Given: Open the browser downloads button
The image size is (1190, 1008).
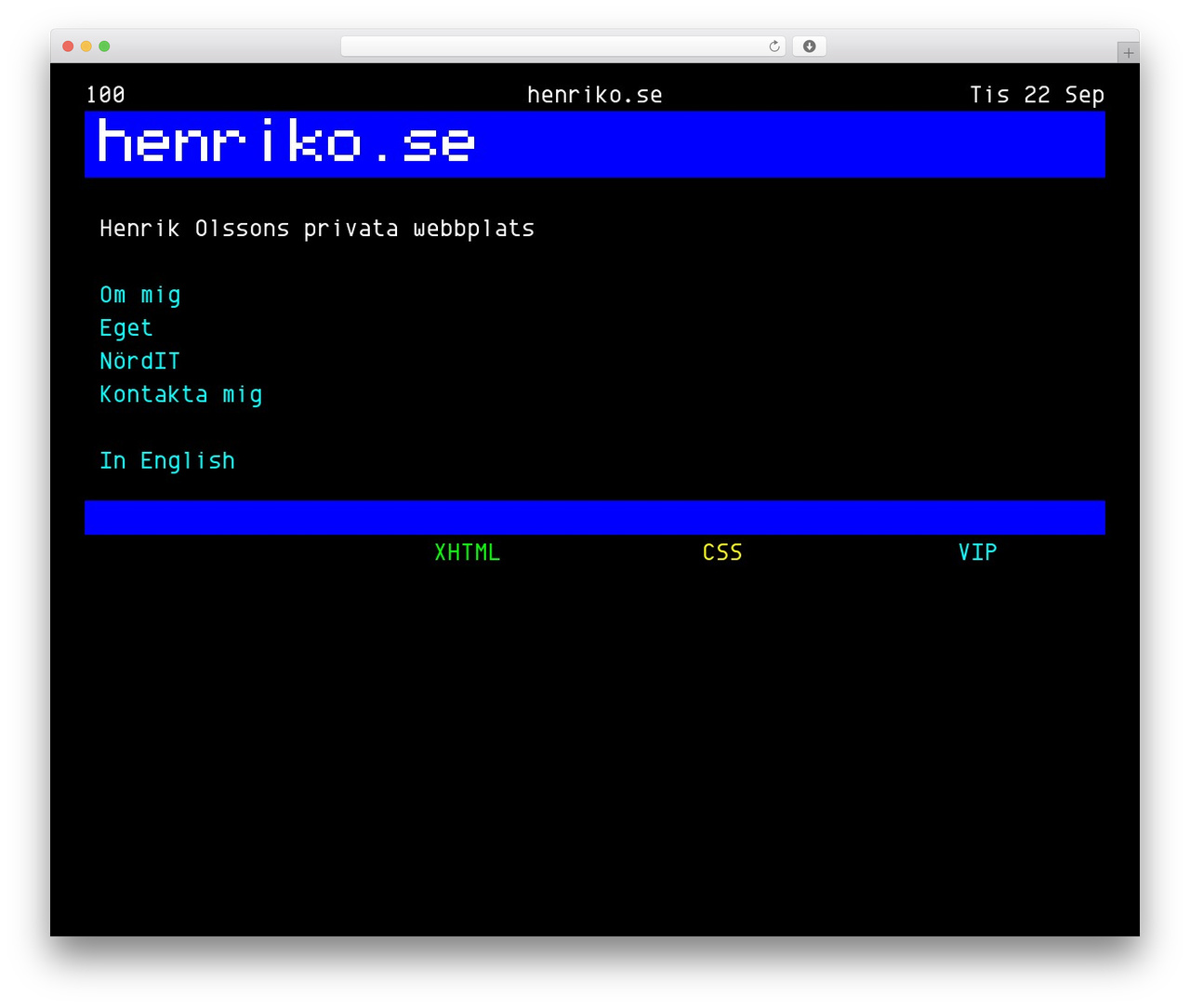Looking at the screenshot, I should pyautogui.click(x=810, y=46).
